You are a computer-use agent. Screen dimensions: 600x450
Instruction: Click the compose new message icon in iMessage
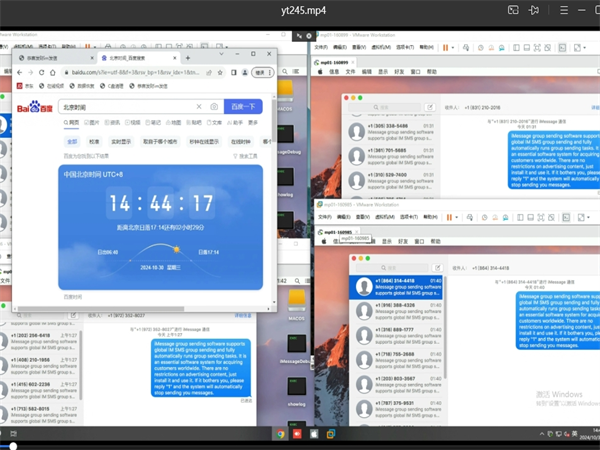[x=430, y=107]
